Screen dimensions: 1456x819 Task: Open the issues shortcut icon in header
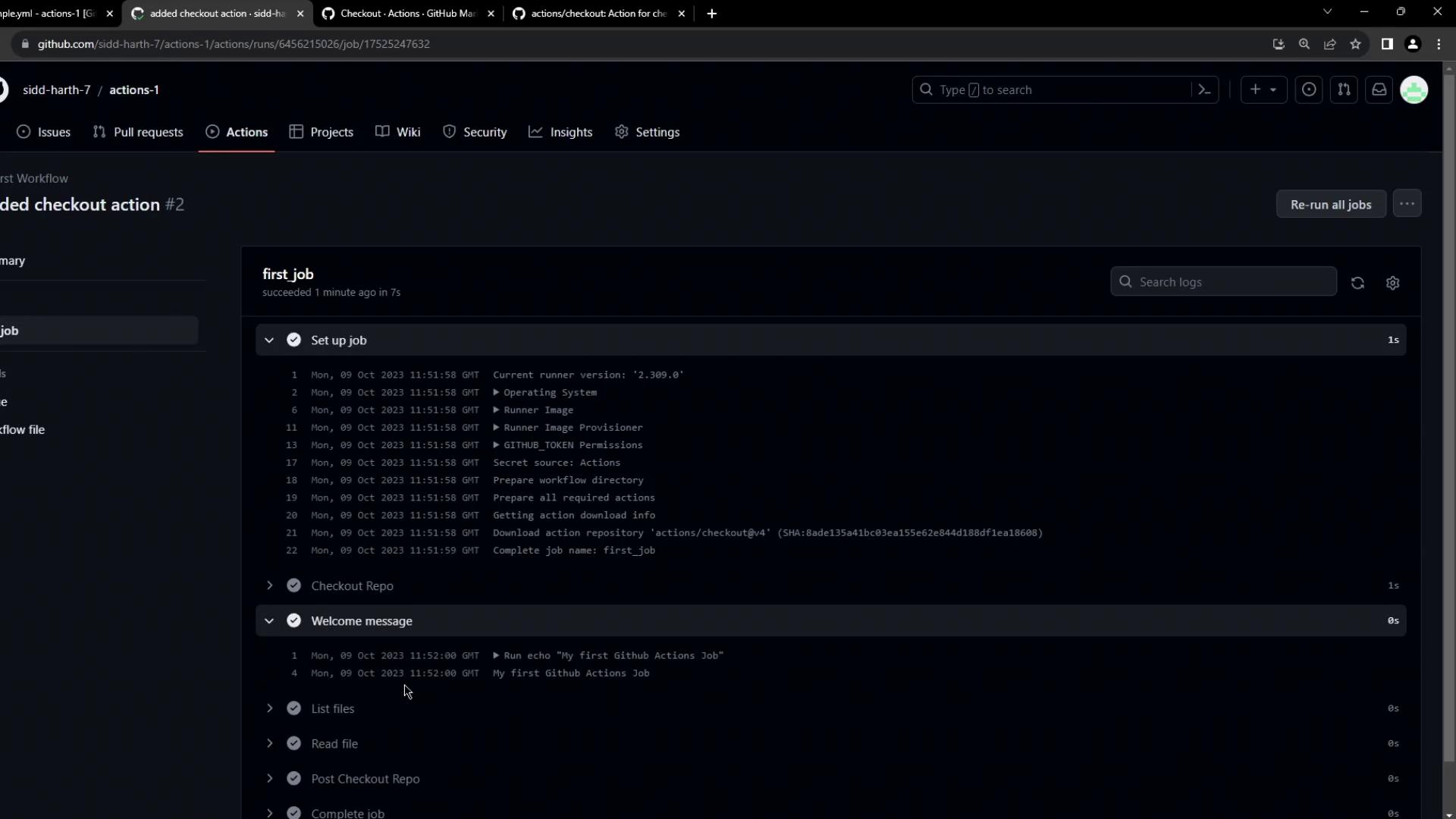(x=1309, y=89)
